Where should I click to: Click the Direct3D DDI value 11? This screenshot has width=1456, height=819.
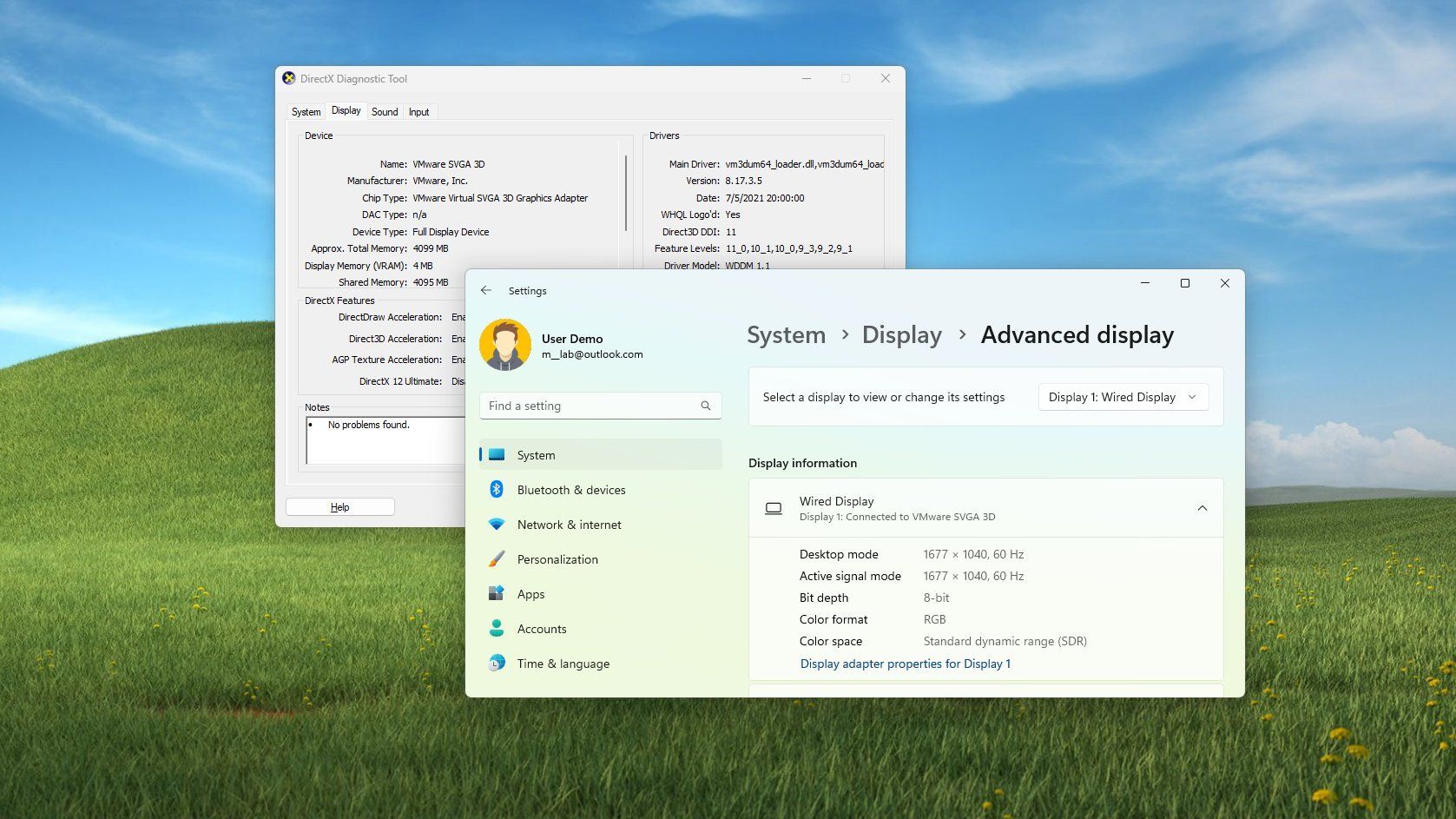[731, 232]
